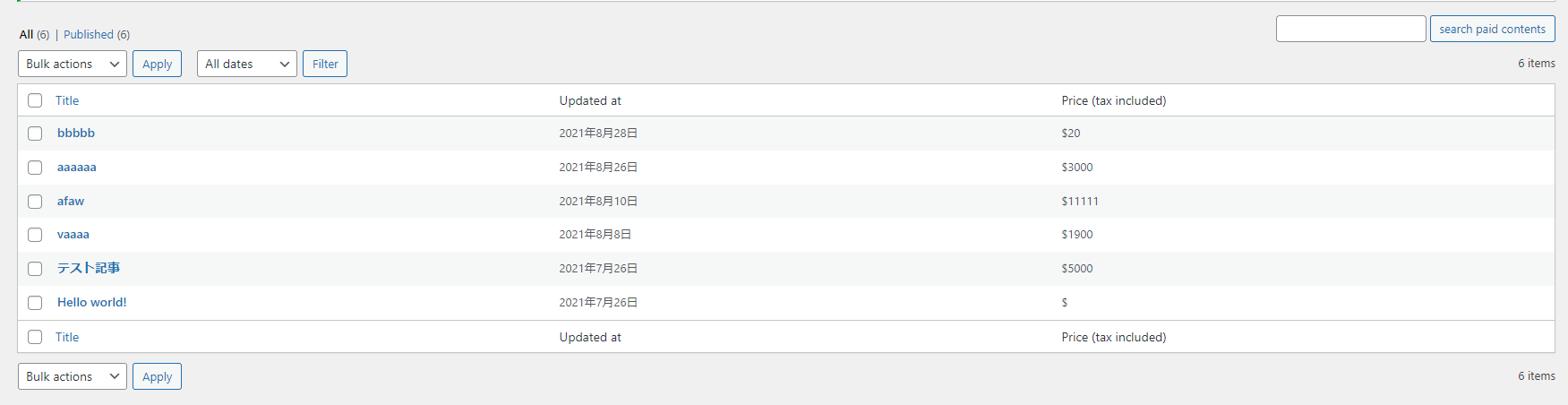The width and height of the screenshot is (1568, 405).
Task: Expand the All dates dropdown
Action: 247,64
